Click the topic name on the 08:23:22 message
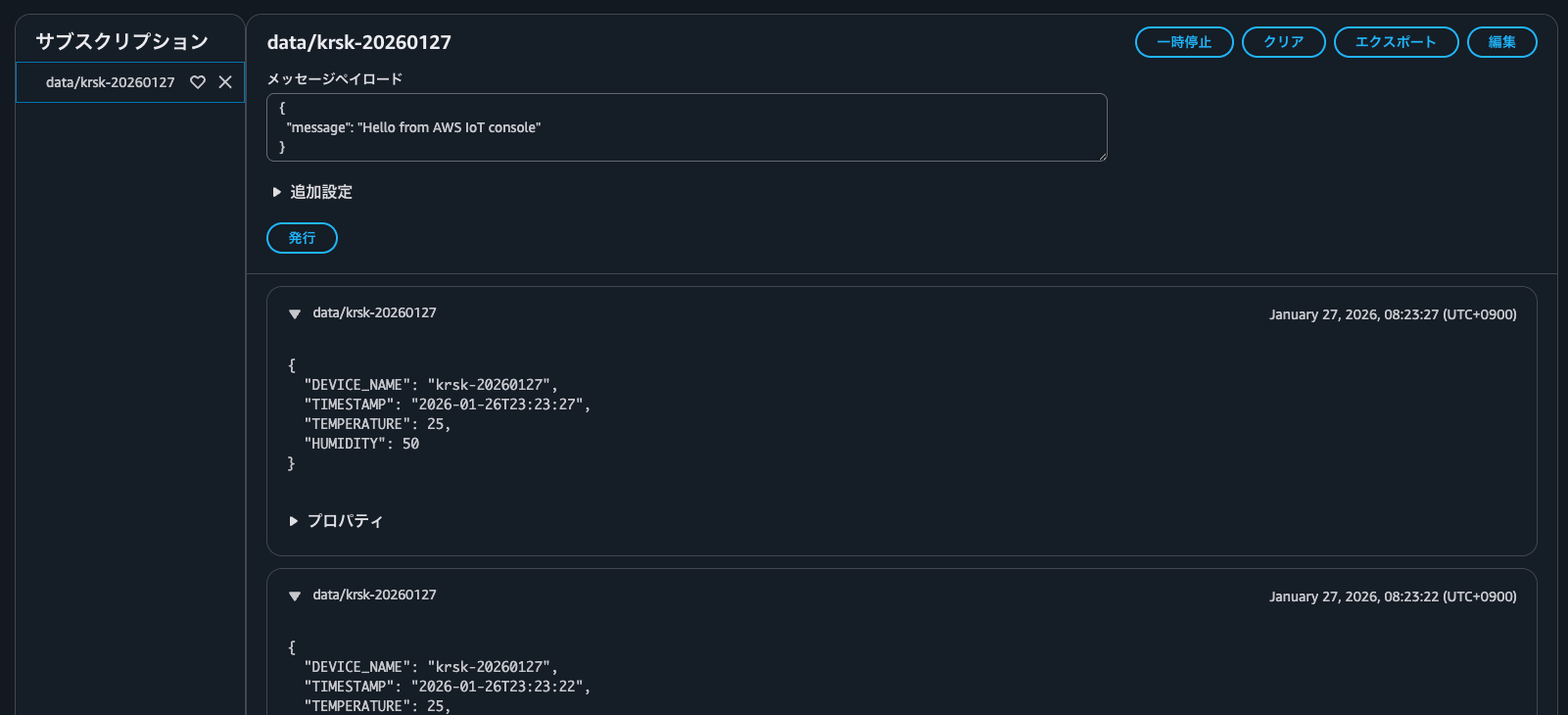This screenshot has height=715, width=1568. [374, 596]
